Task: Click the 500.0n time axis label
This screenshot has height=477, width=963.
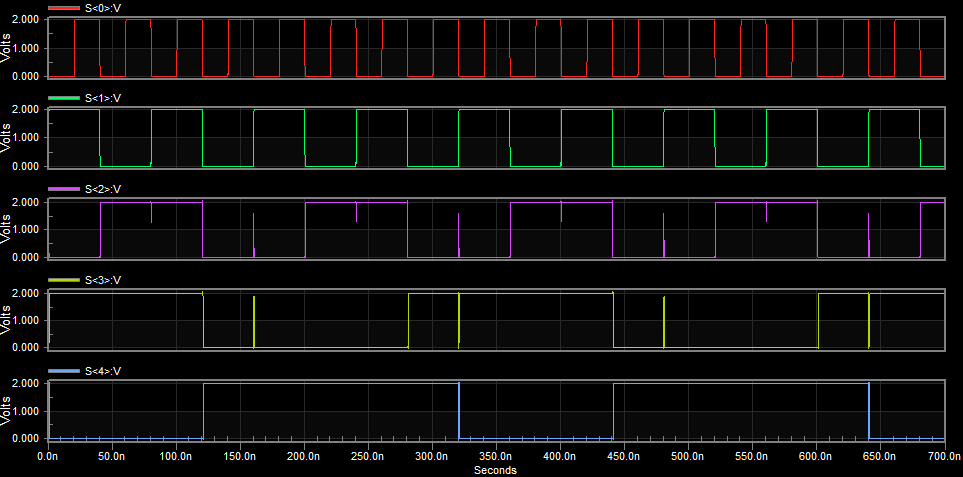Action: [x=688, y=457]
